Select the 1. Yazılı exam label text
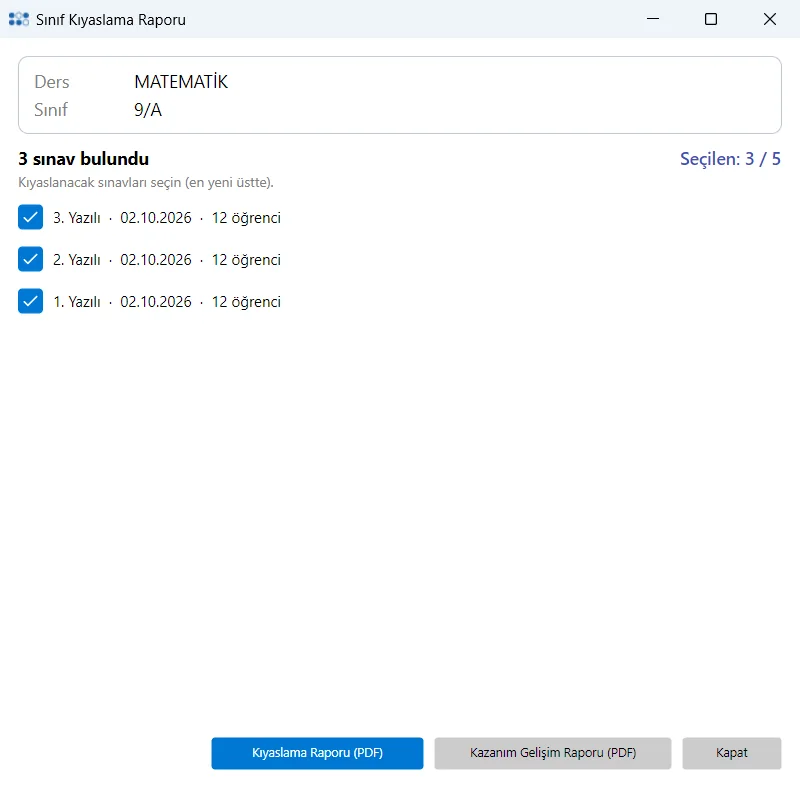800x788 pixels. (x=167, y=302)
